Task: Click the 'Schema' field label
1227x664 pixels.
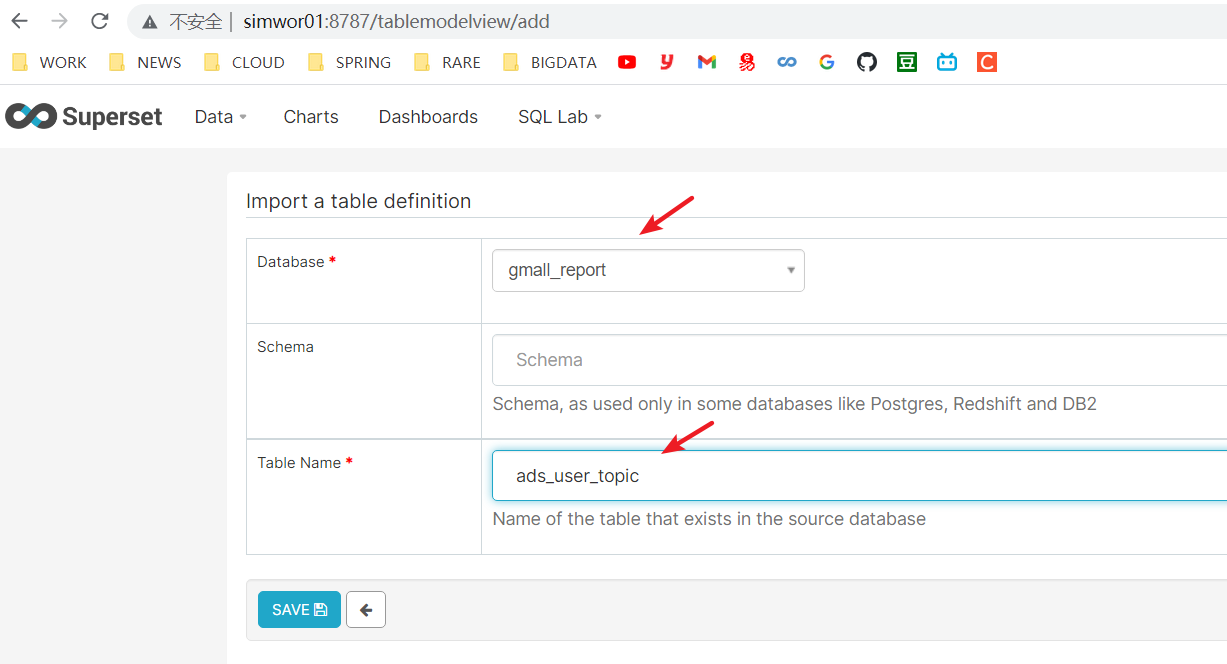Action: 285,347
